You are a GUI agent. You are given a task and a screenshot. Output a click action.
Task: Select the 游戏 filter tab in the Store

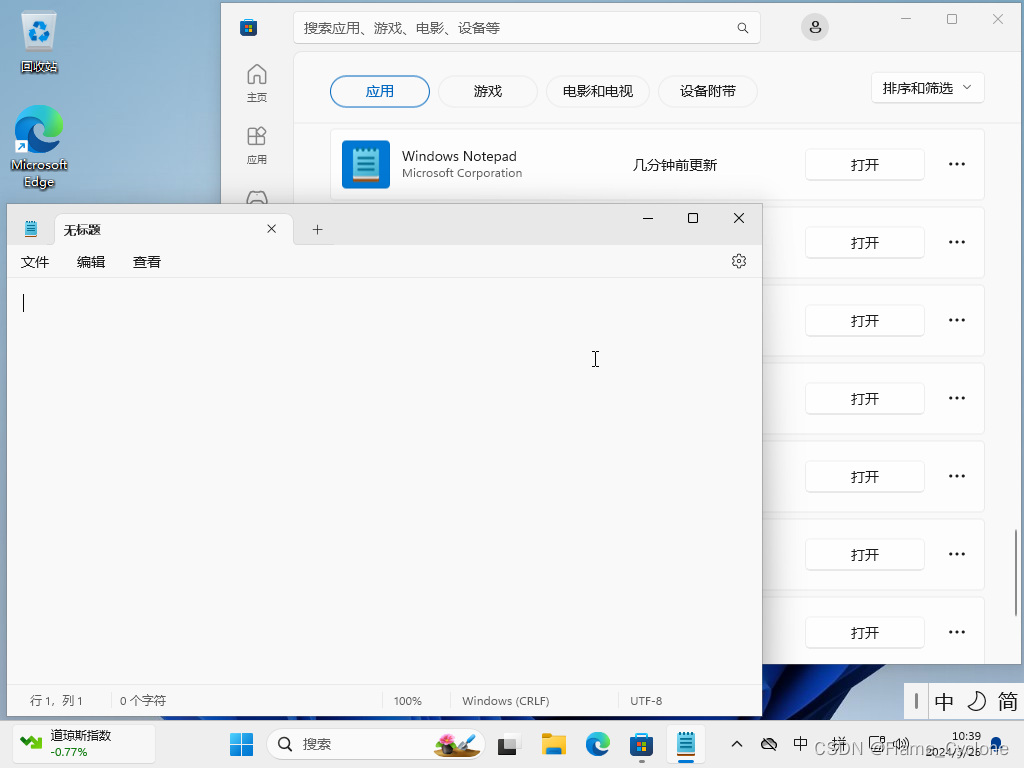tap(488, 91)
